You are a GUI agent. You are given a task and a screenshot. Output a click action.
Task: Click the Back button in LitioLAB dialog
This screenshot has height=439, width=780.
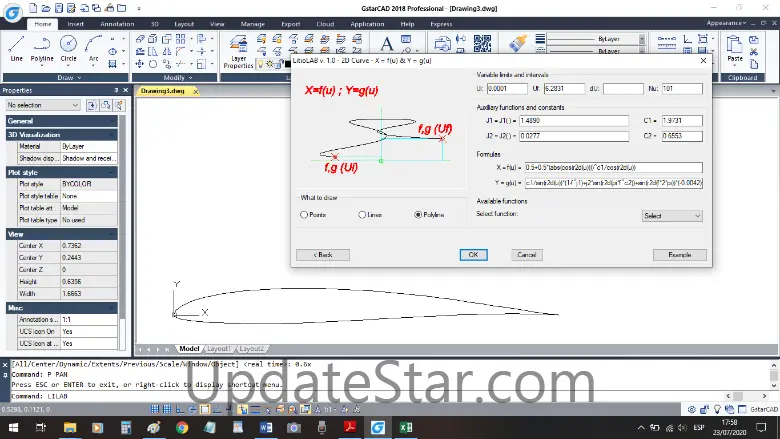pyautogui.click(x=323, y=255)
